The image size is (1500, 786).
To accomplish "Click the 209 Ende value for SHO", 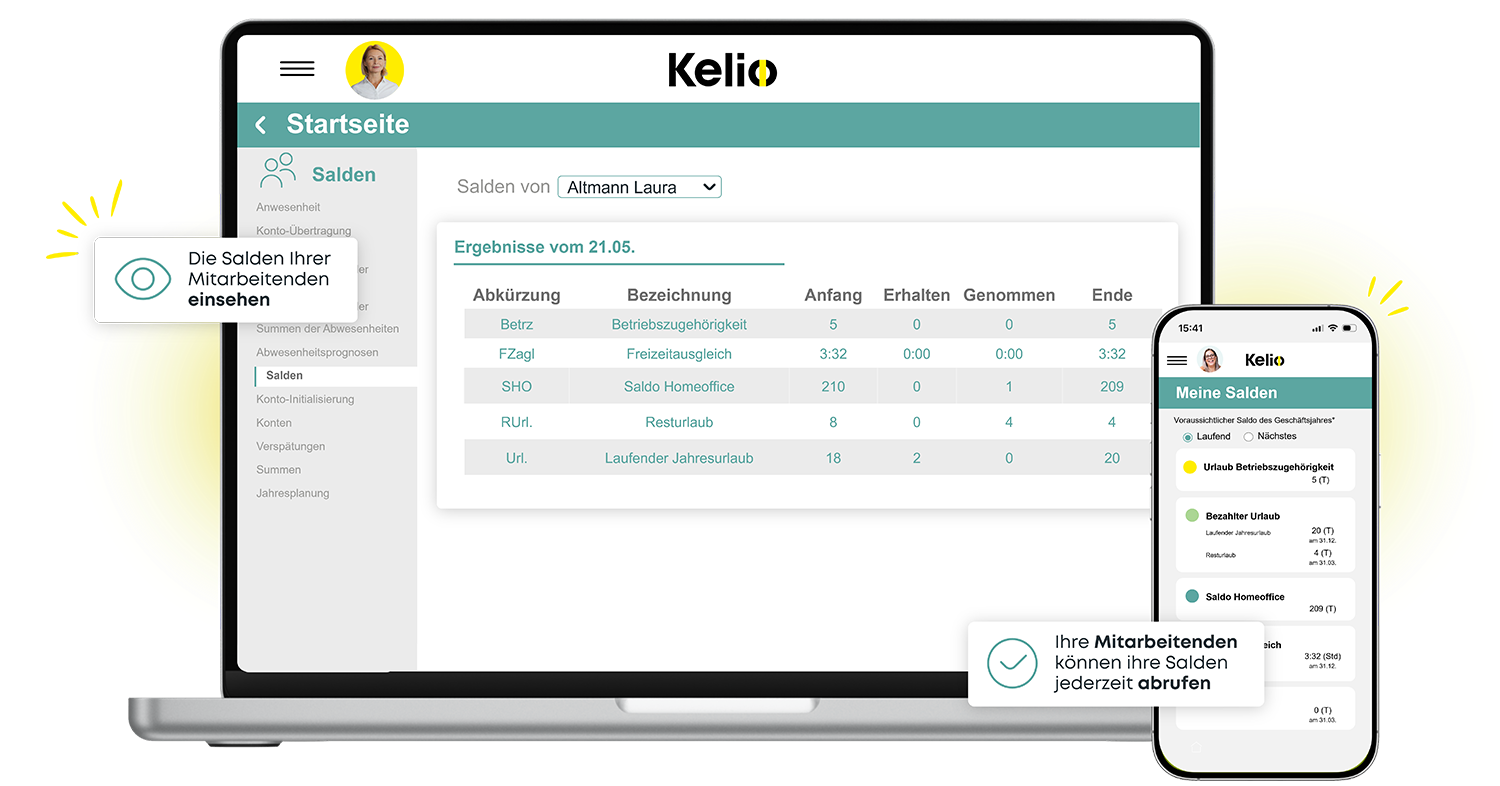I will [x=1112, y=386].
